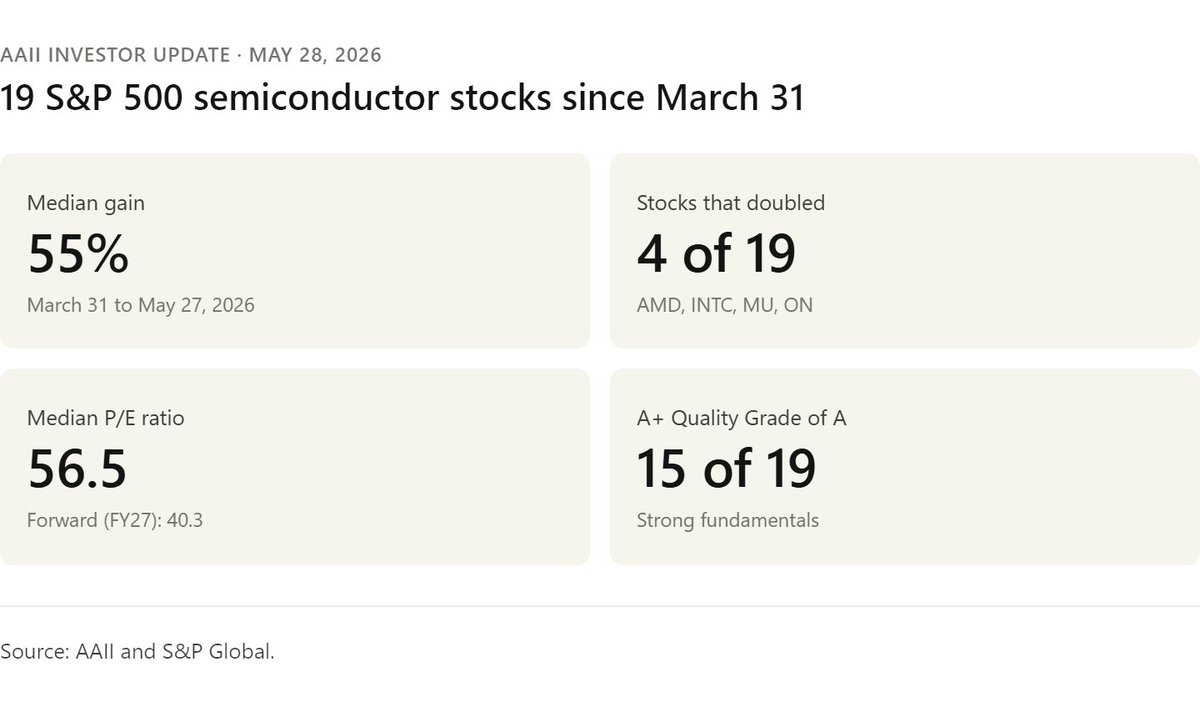The height and width of the screenshot is (707, 1200).
Task: Click the Median P/E ratio label
Action: click(106, 419)
